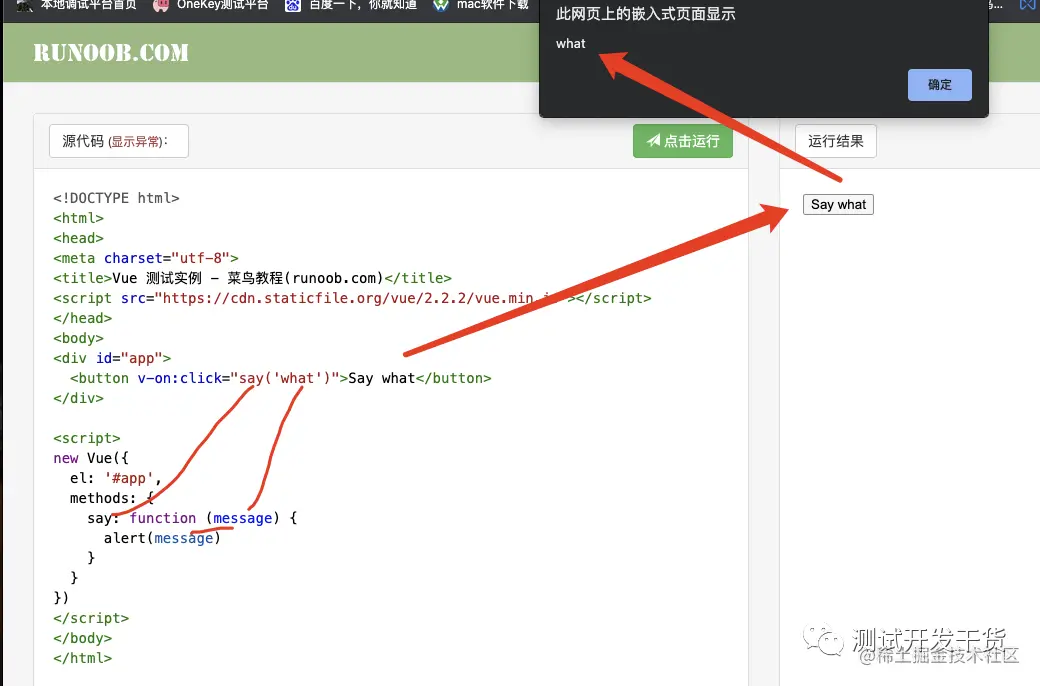This screenshot has height=686, width=1040.
Task: Click the </head> code line
Action: 82,318
